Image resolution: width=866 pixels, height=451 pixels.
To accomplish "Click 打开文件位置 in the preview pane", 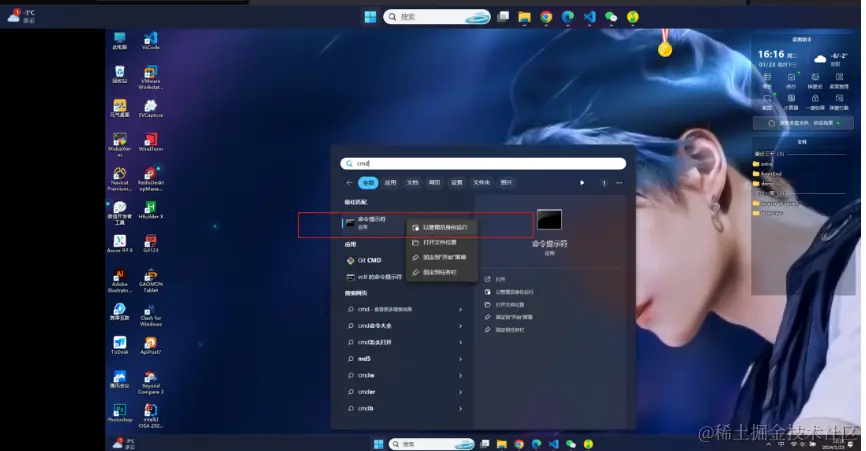I will click(504, 305).
